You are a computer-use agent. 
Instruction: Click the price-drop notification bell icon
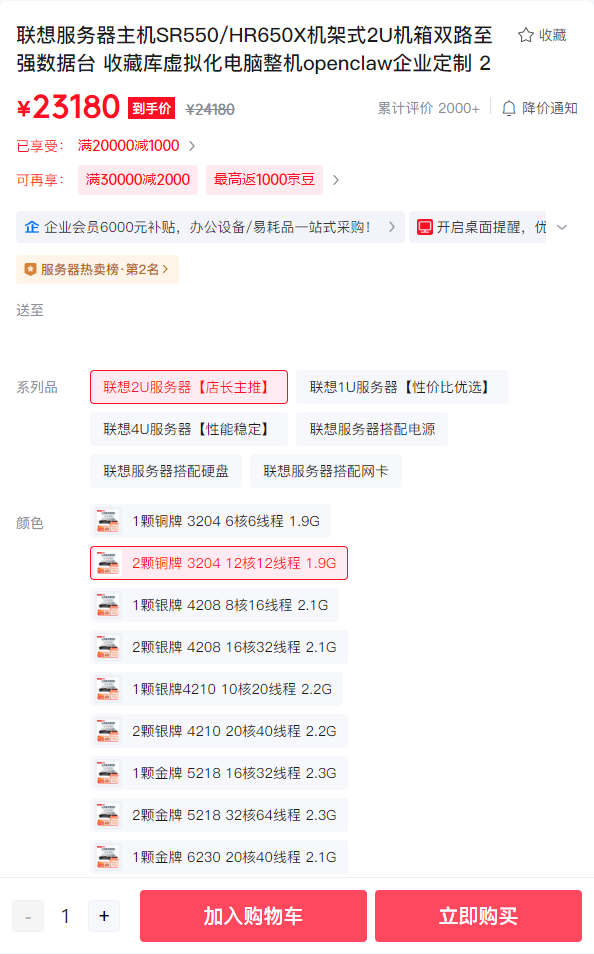(509, 108)
